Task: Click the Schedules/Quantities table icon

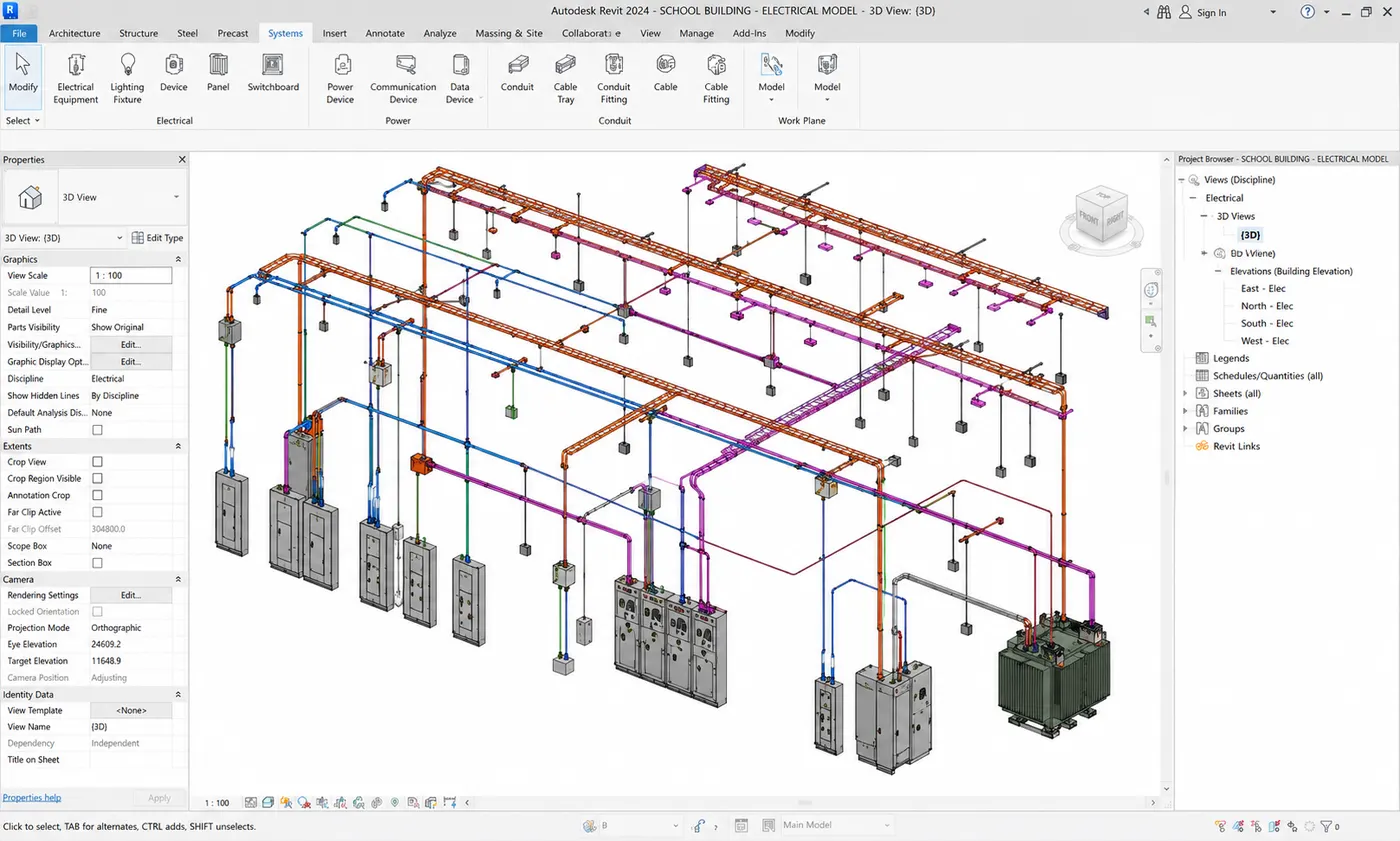Action: 1202,376
